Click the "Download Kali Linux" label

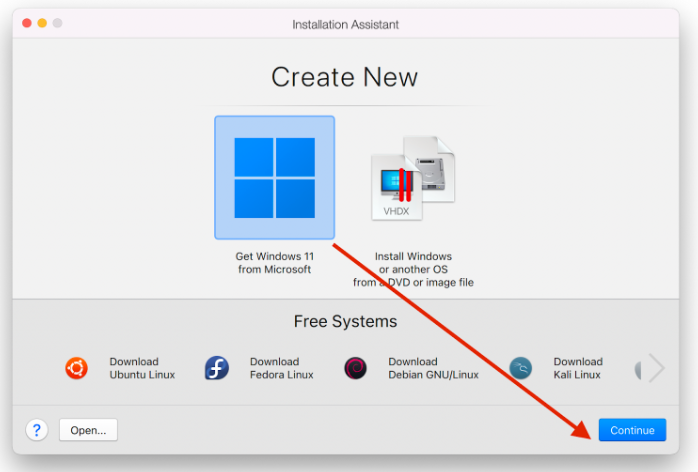point(577,368)
